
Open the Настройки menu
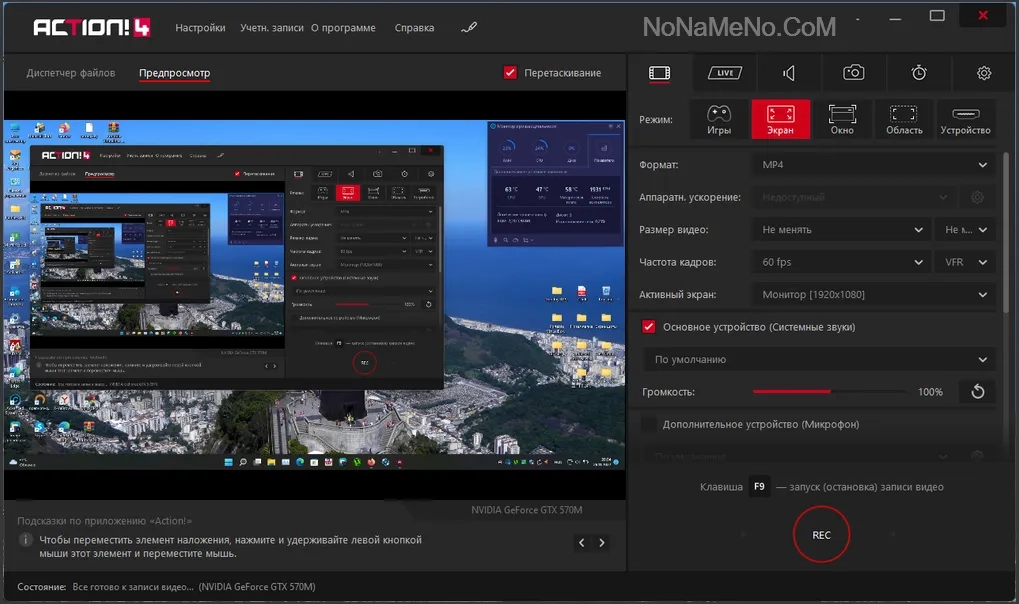(200, 28)
